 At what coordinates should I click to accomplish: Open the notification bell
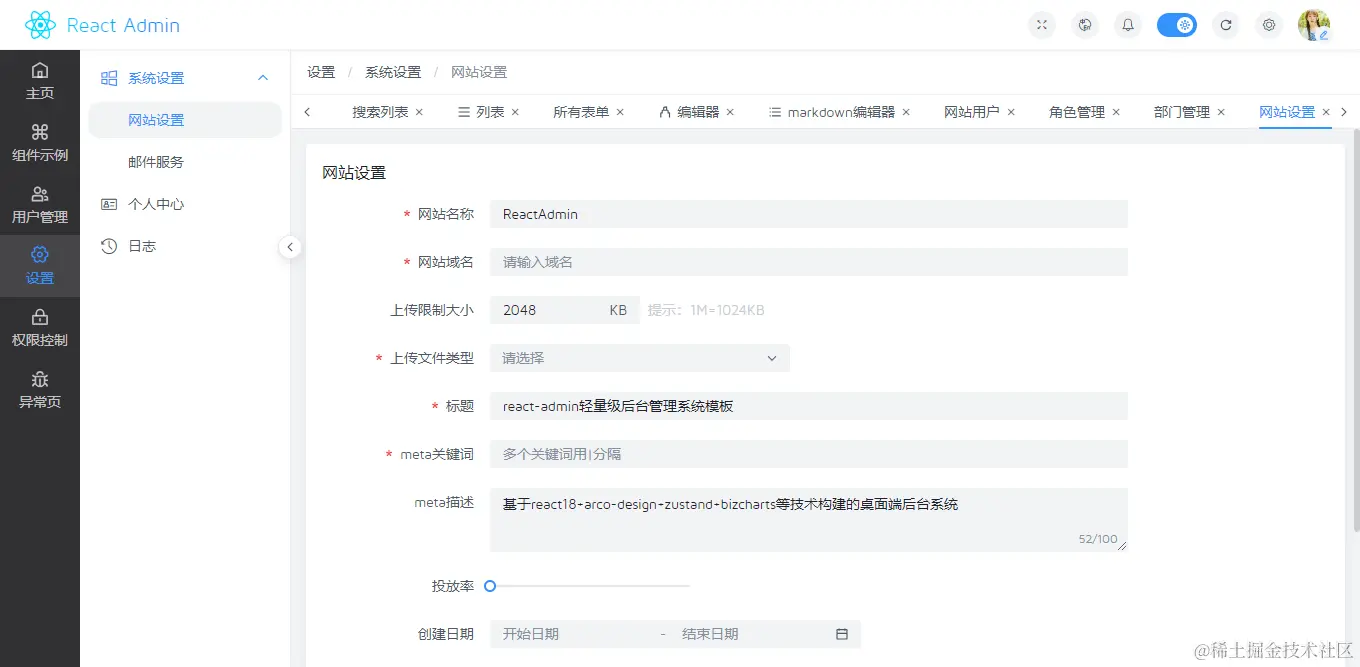(1127, 24)
